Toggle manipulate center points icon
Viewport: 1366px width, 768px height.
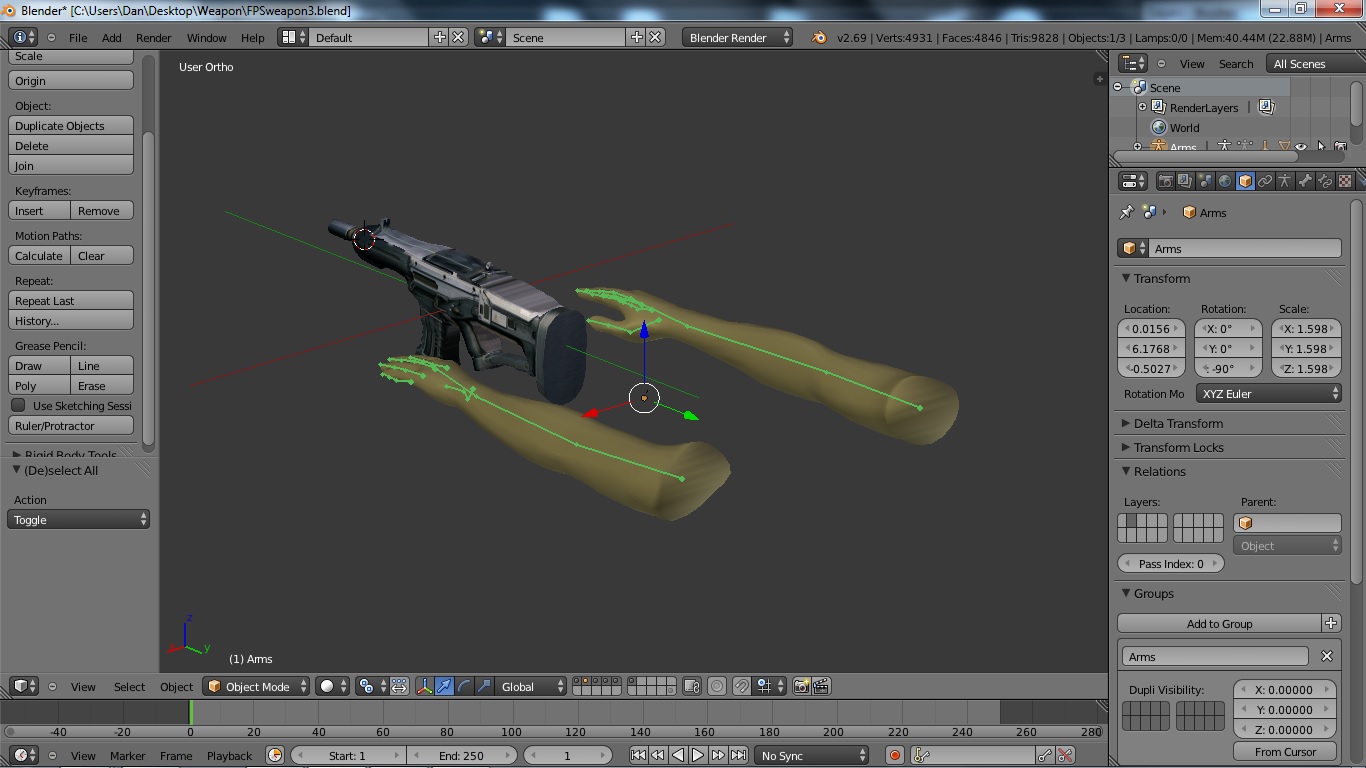coord(399,686)
